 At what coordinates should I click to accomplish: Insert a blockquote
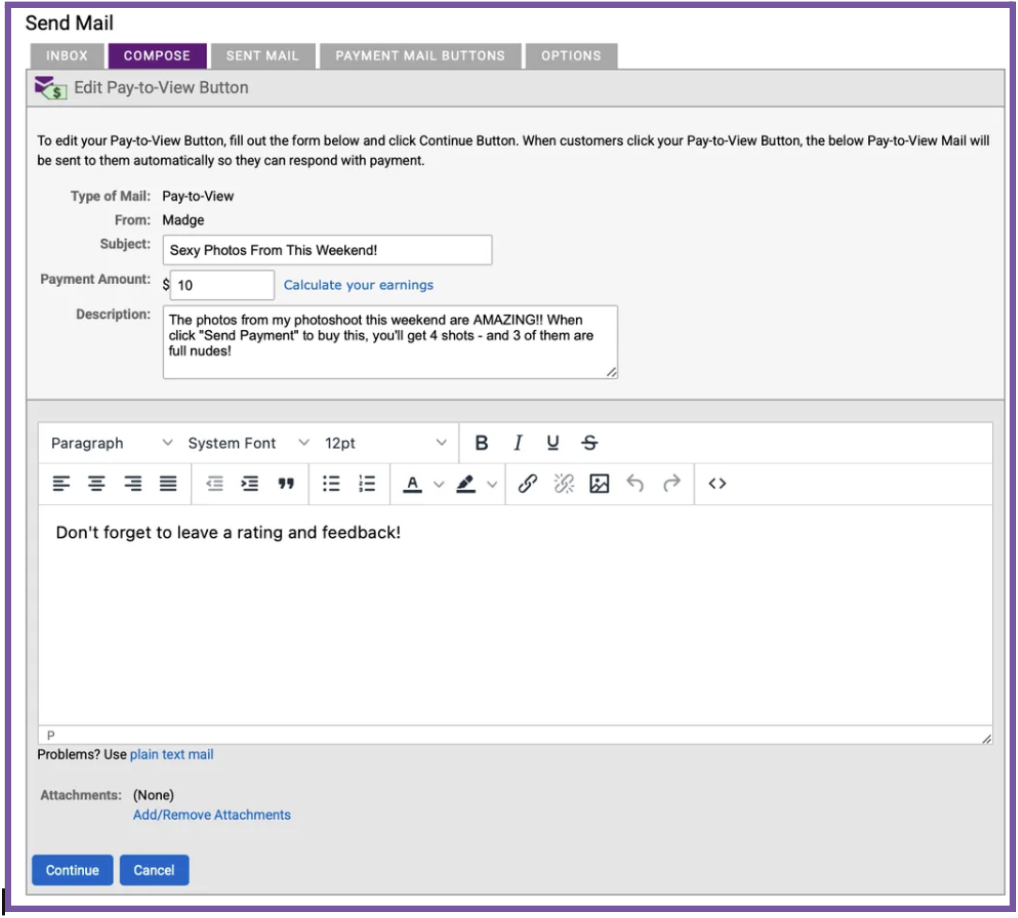click(x=286, y=484)
